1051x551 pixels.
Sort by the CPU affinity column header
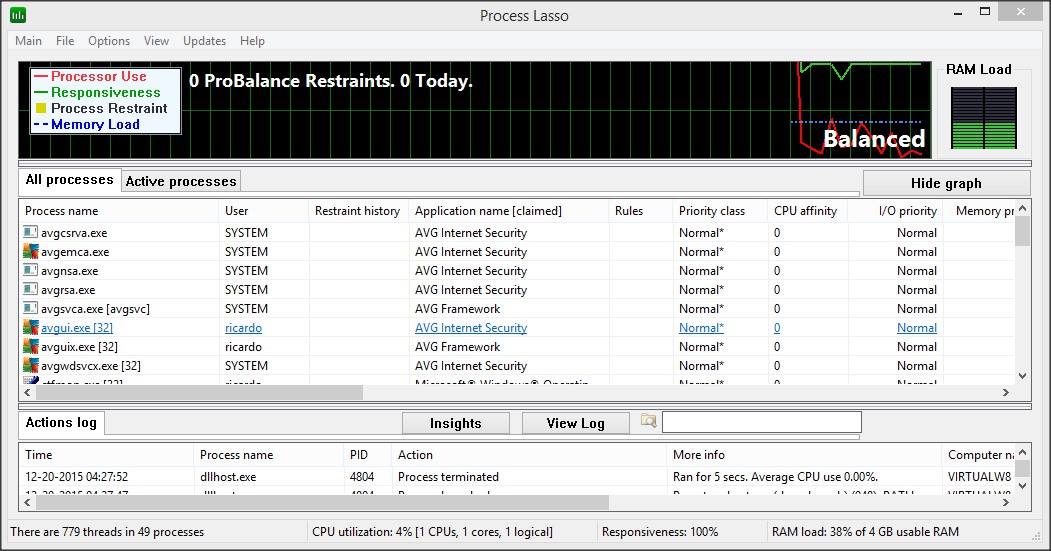tap(808, 210)
